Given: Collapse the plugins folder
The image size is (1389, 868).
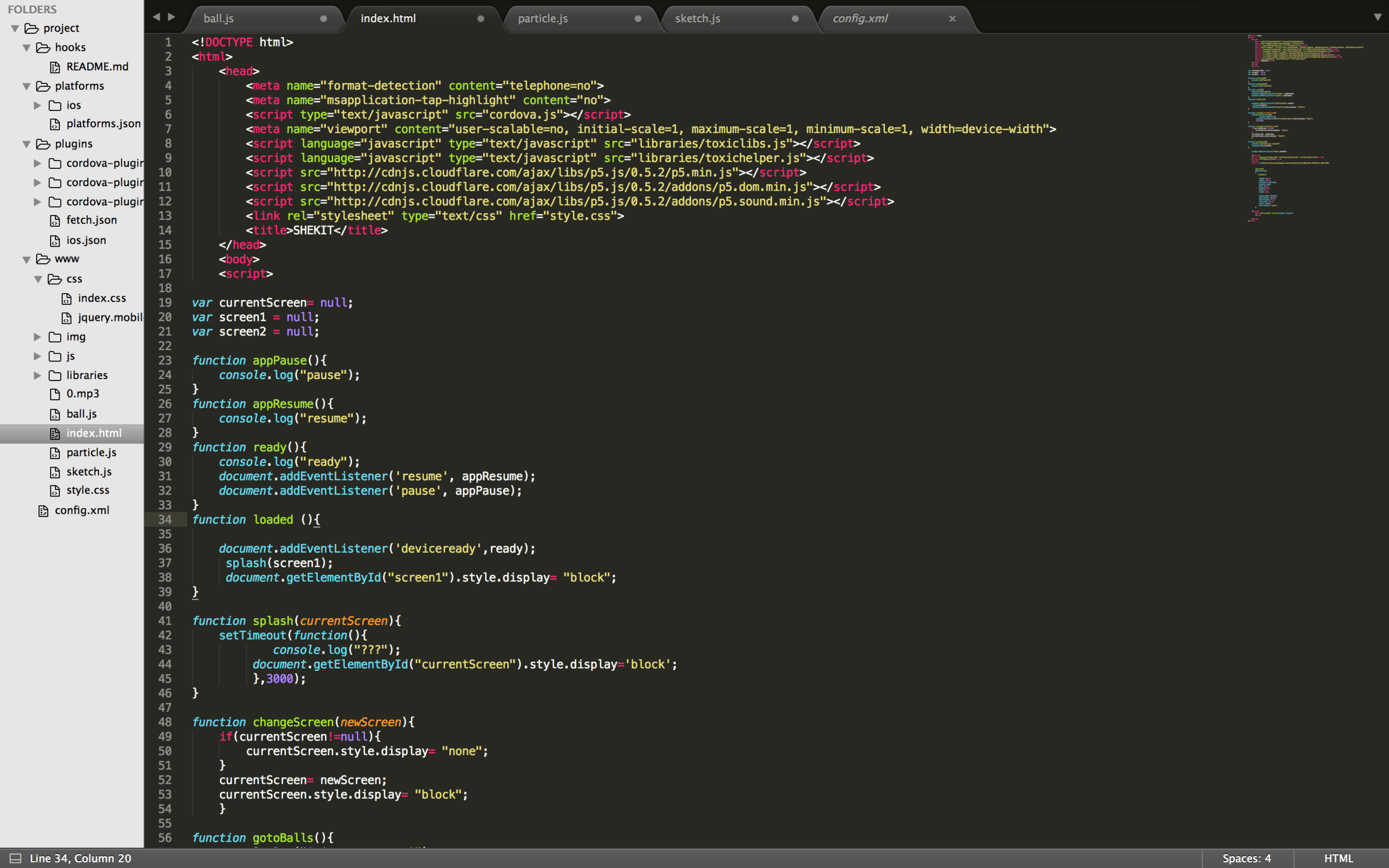Looking at the screenshot, I should click(27, 144).
